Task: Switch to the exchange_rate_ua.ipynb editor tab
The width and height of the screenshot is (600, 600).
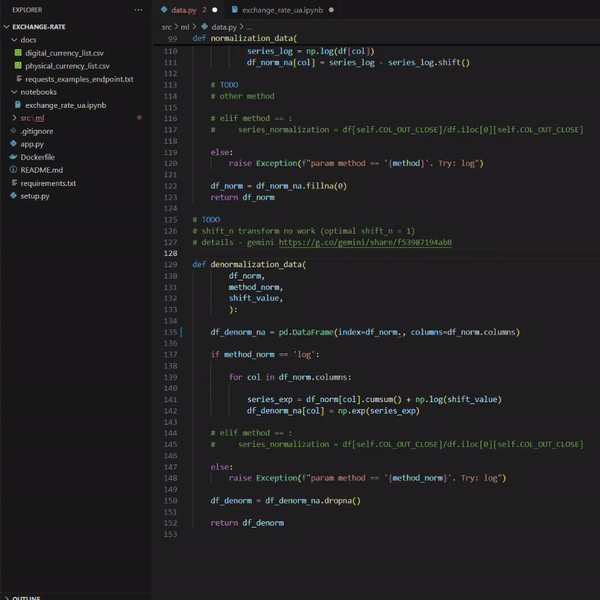Action: [x=282, y=10]
